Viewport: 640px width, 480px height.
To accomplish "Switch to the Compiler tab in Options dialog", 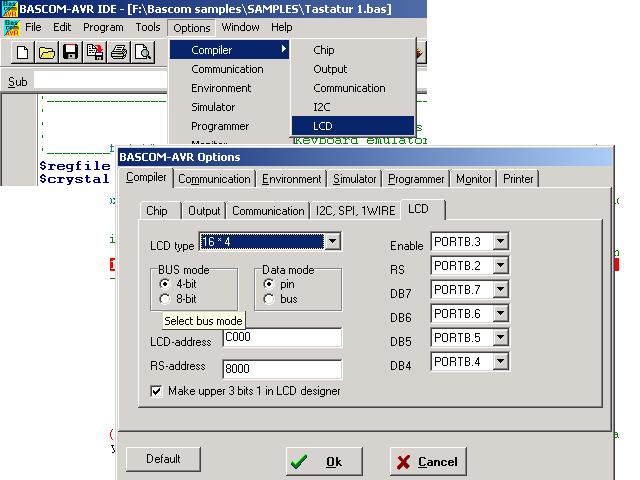I will click(x=146, y=177).
